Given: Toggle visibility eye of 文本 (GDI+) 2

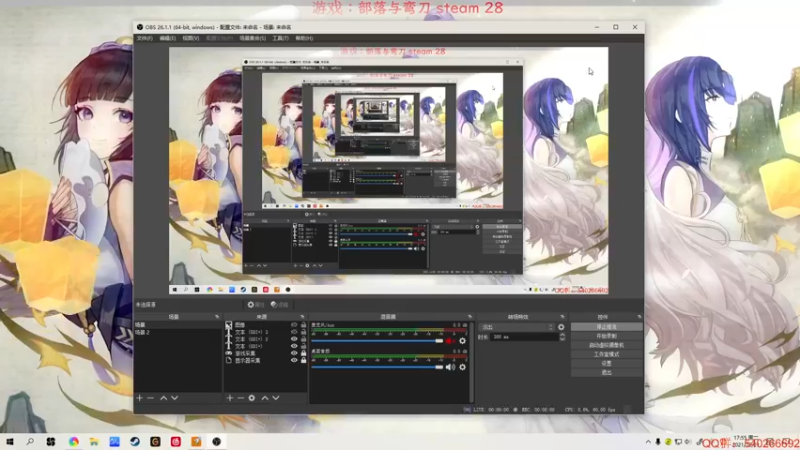Looking at the screenshot, I should pos(294,339).
